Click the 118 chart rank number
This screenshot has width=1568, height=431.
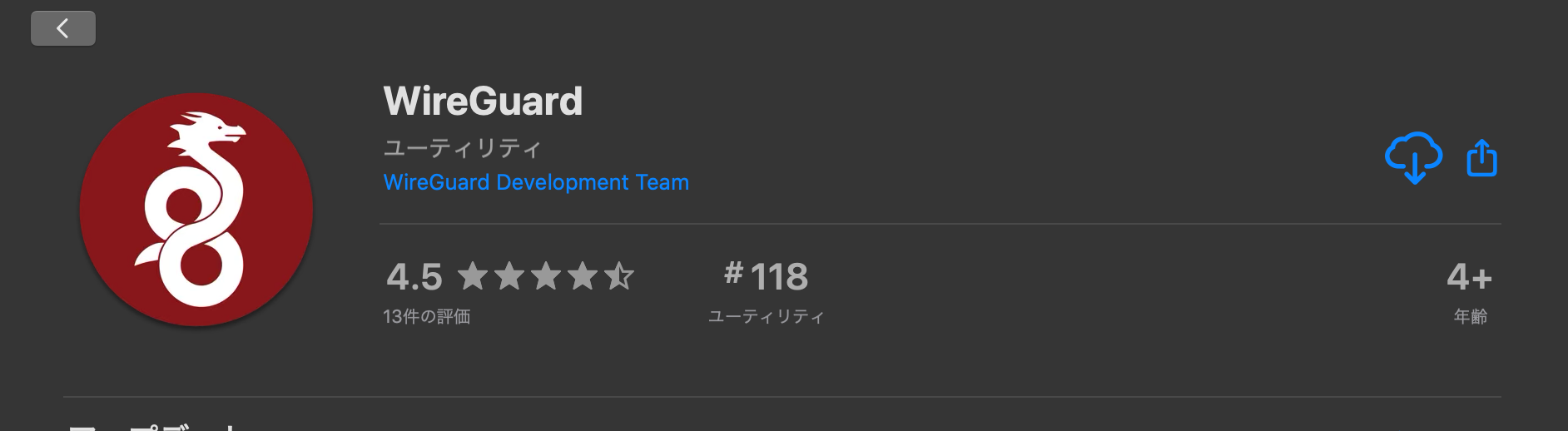pyautogui.click(x=779, y=276)
